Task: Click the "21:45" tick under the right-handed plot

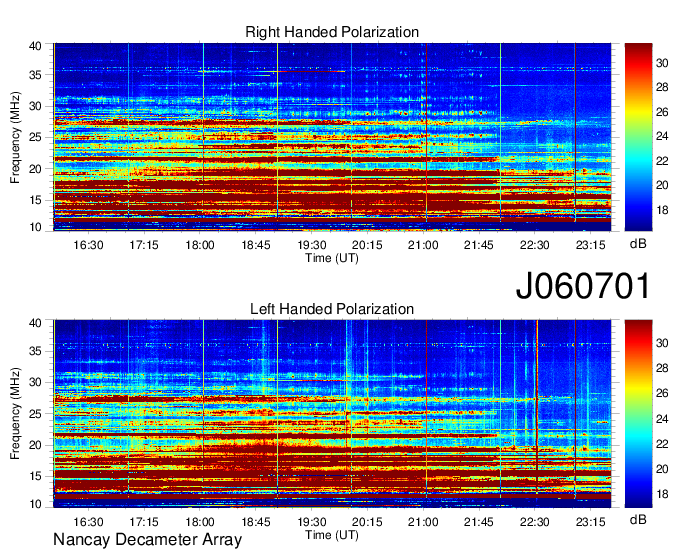Action: pyautogui.click(x=479, y=245)
